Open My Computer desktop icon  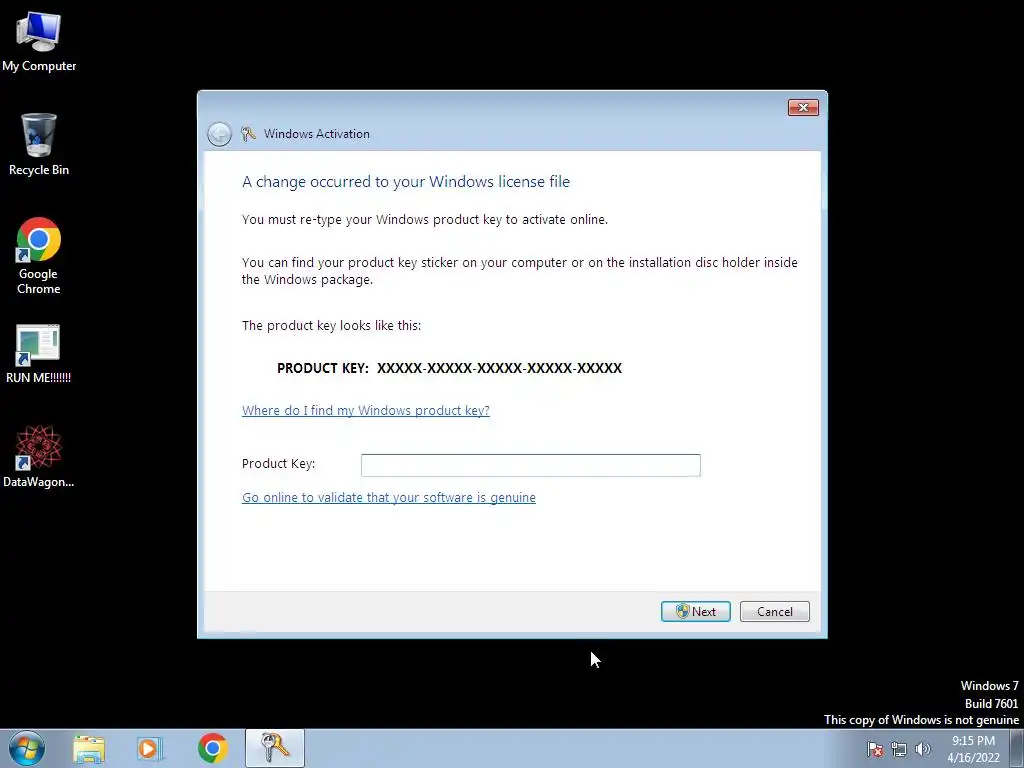[x=39, y=41]
